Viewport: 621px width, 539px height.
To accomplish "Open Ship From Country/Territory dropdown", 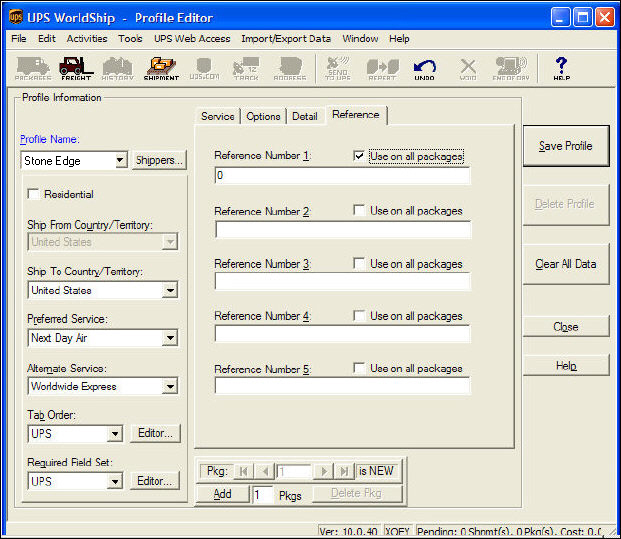I will tap(170, 242).
